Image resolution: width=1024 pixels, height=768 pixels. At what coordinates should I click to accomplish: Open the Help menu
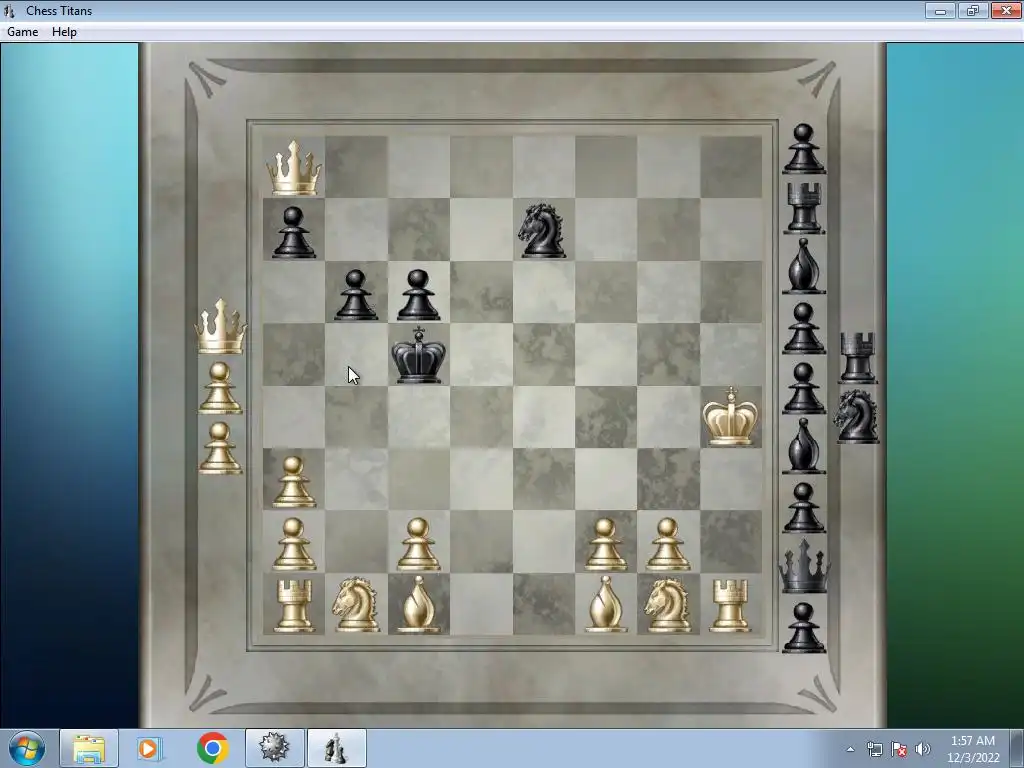(64, 31)
